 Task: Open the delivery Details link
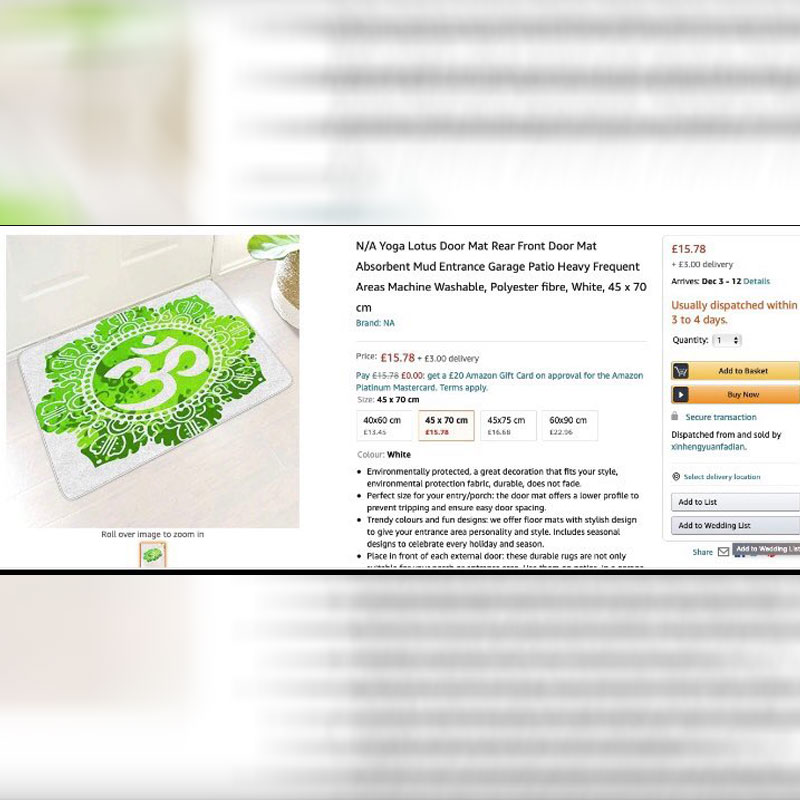(756, 281)
